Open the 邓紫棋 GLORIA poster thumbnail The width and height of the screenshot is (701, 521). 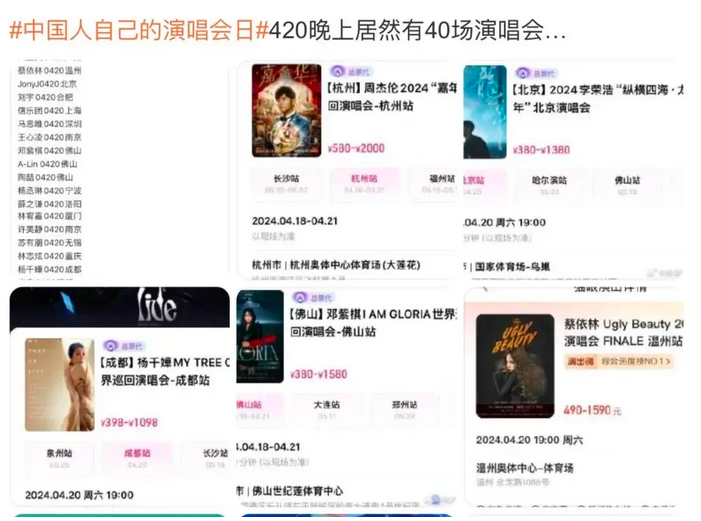tap(260, 337)
